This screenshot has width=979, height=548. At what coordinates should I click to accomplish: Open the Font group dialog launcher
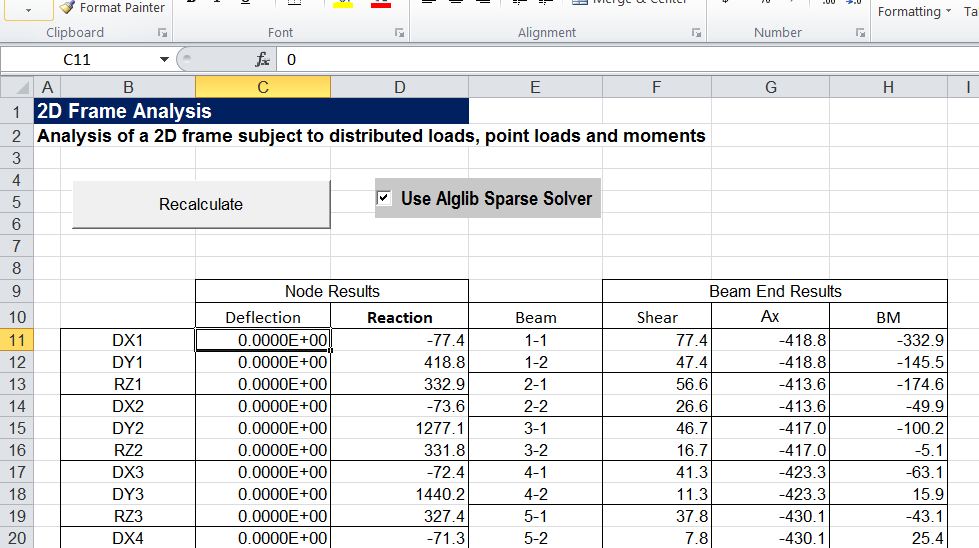coord(399,33)
